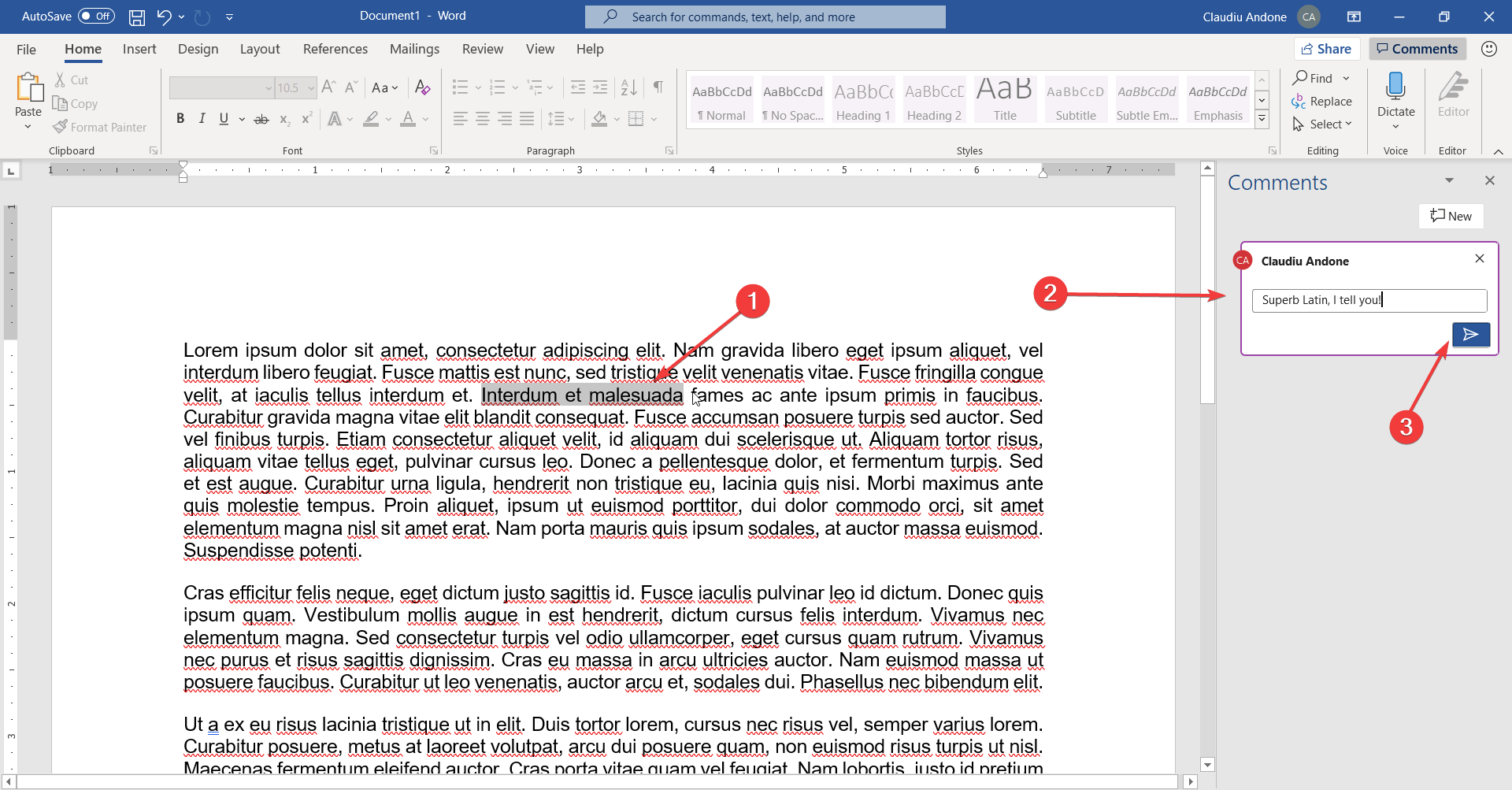Toggle Underline formatting

[x=224, y=119]
